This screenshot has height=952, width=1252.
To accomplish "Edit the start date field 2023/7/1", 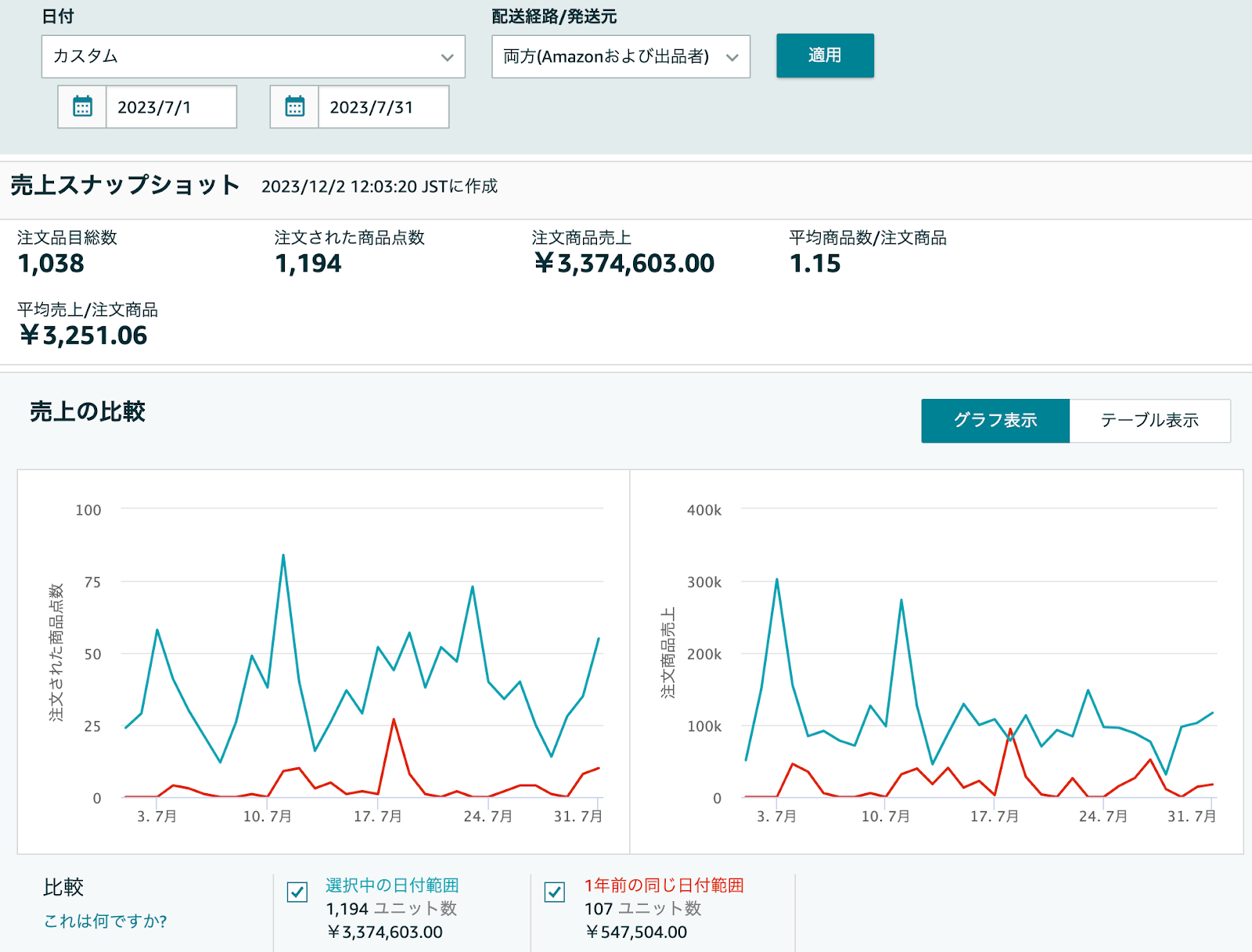I will 171,106.
